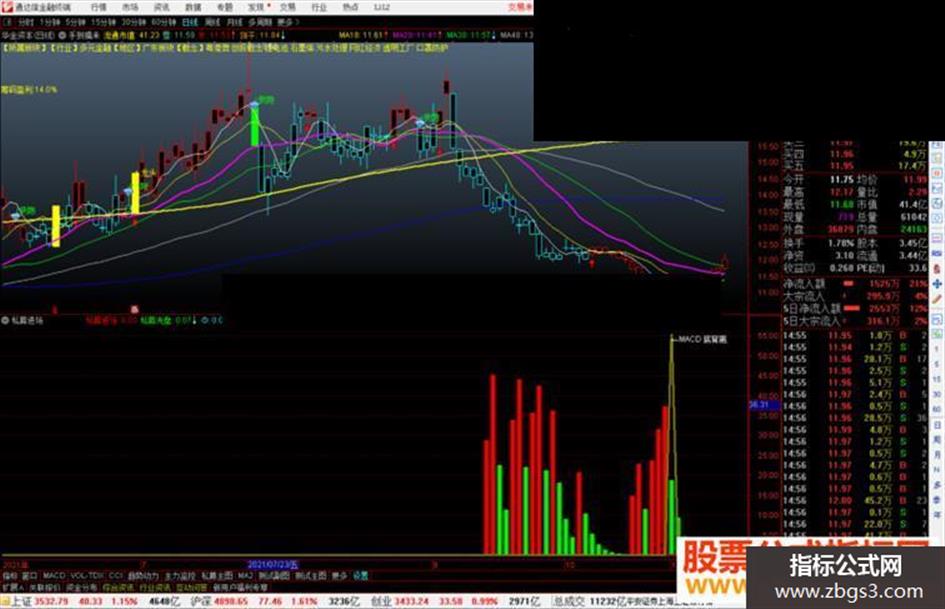Click the 换手 1.78% value
945x609 pixels.
click(841, 244)
